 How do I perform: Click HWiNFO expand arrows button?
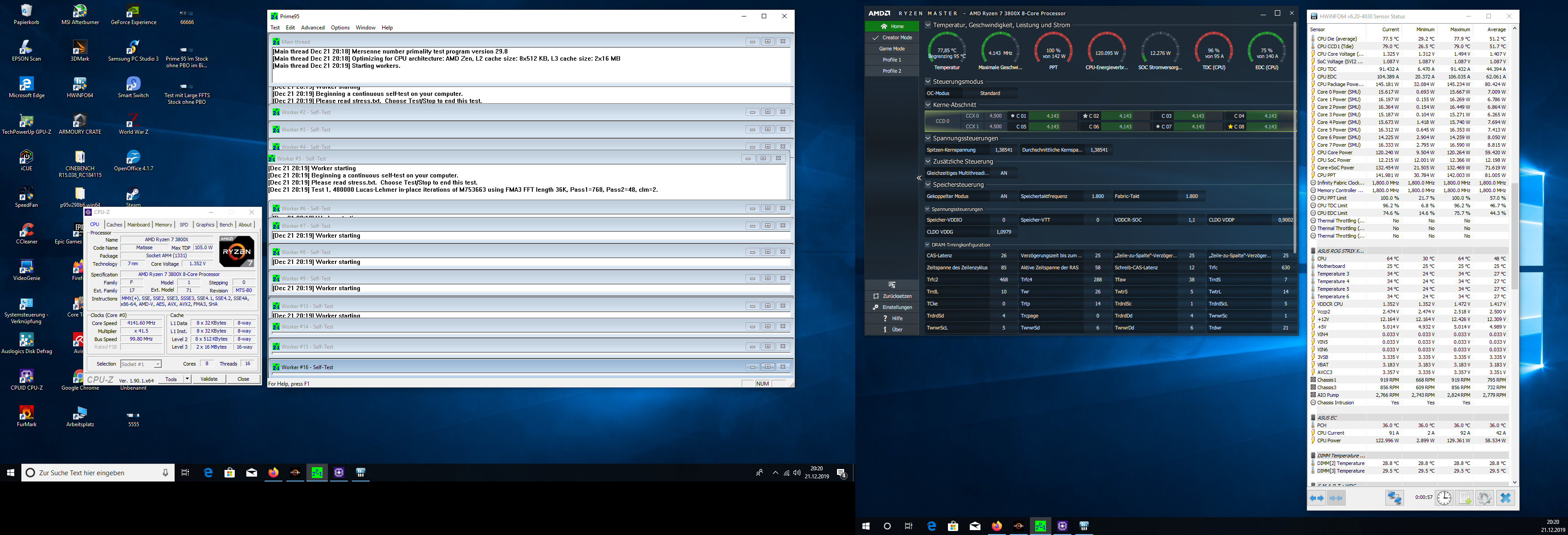[x=1317, y=498]
